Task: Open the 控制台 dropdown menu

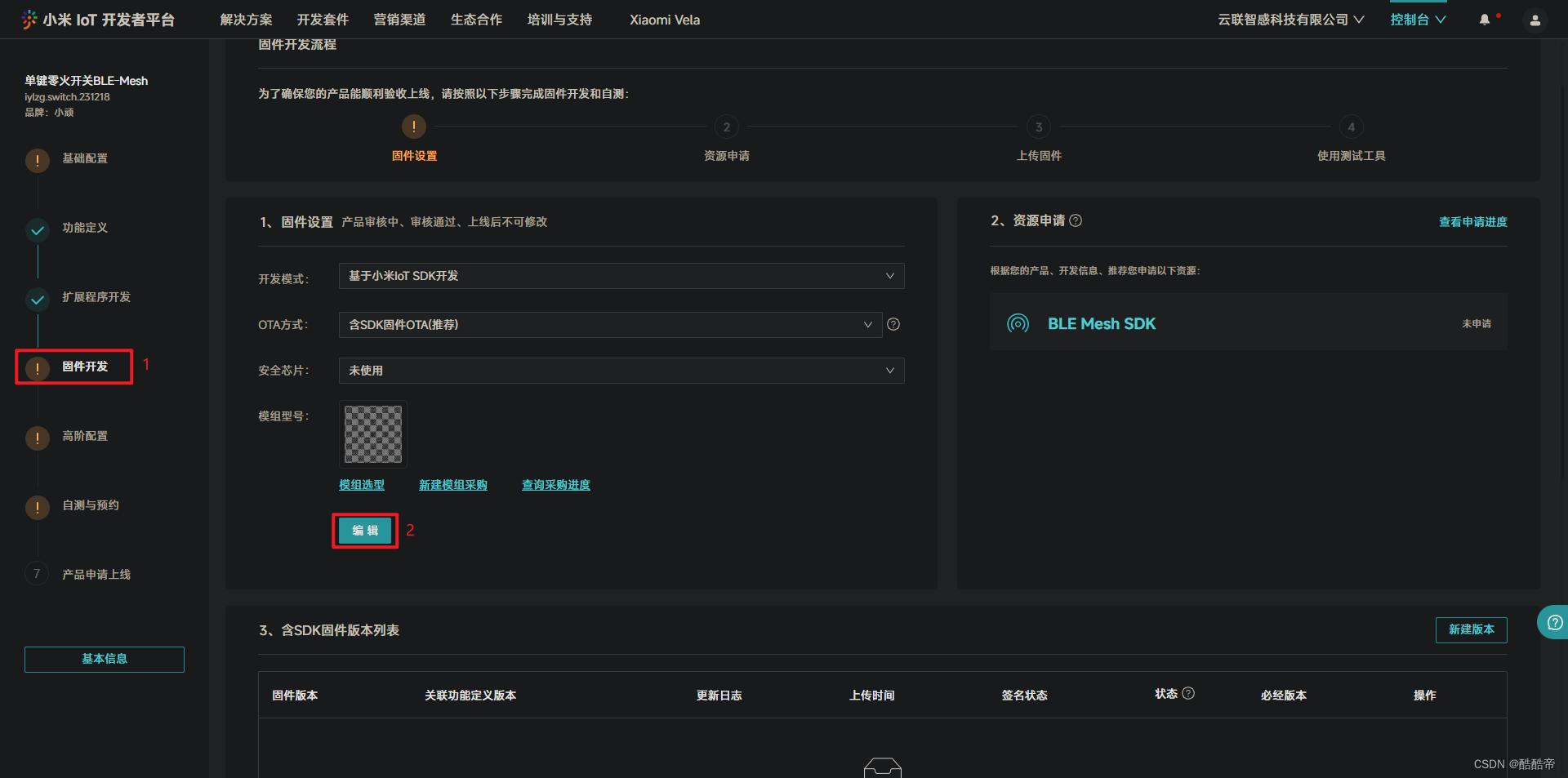Action: click(x=1419, y=20)
